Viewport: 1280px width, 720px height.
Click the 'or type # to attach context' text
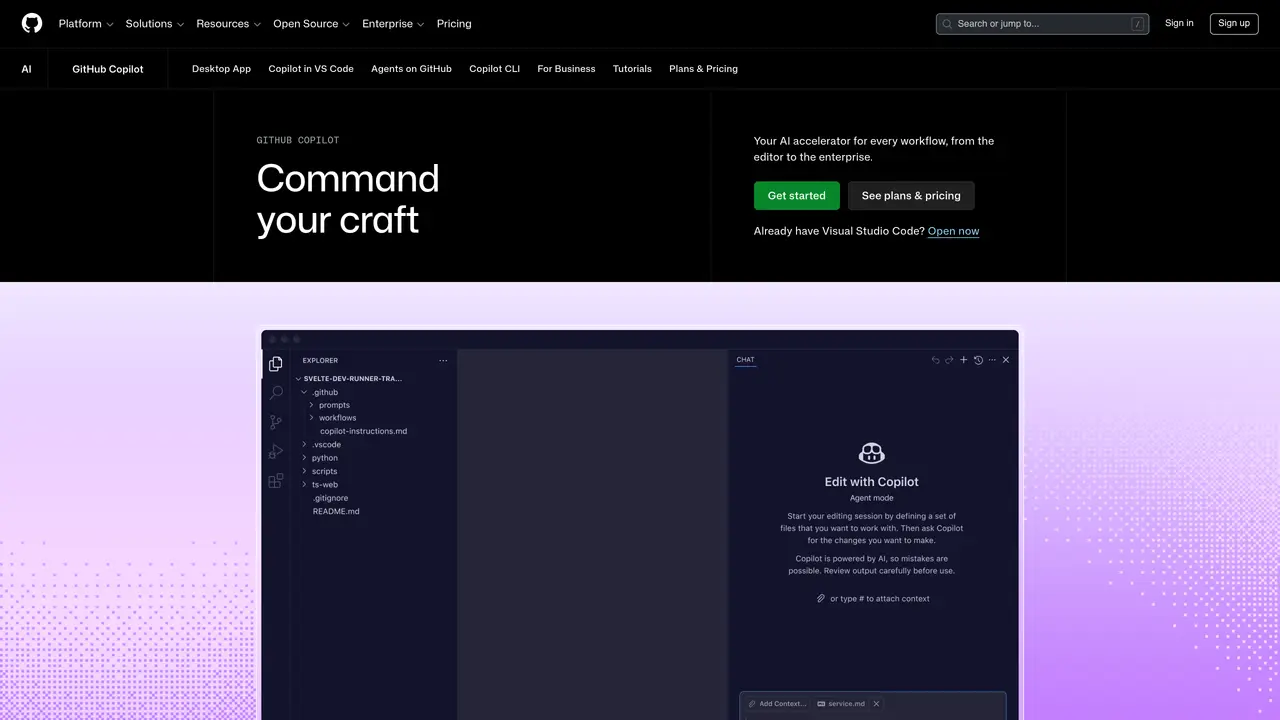click(x=880, y=598)
